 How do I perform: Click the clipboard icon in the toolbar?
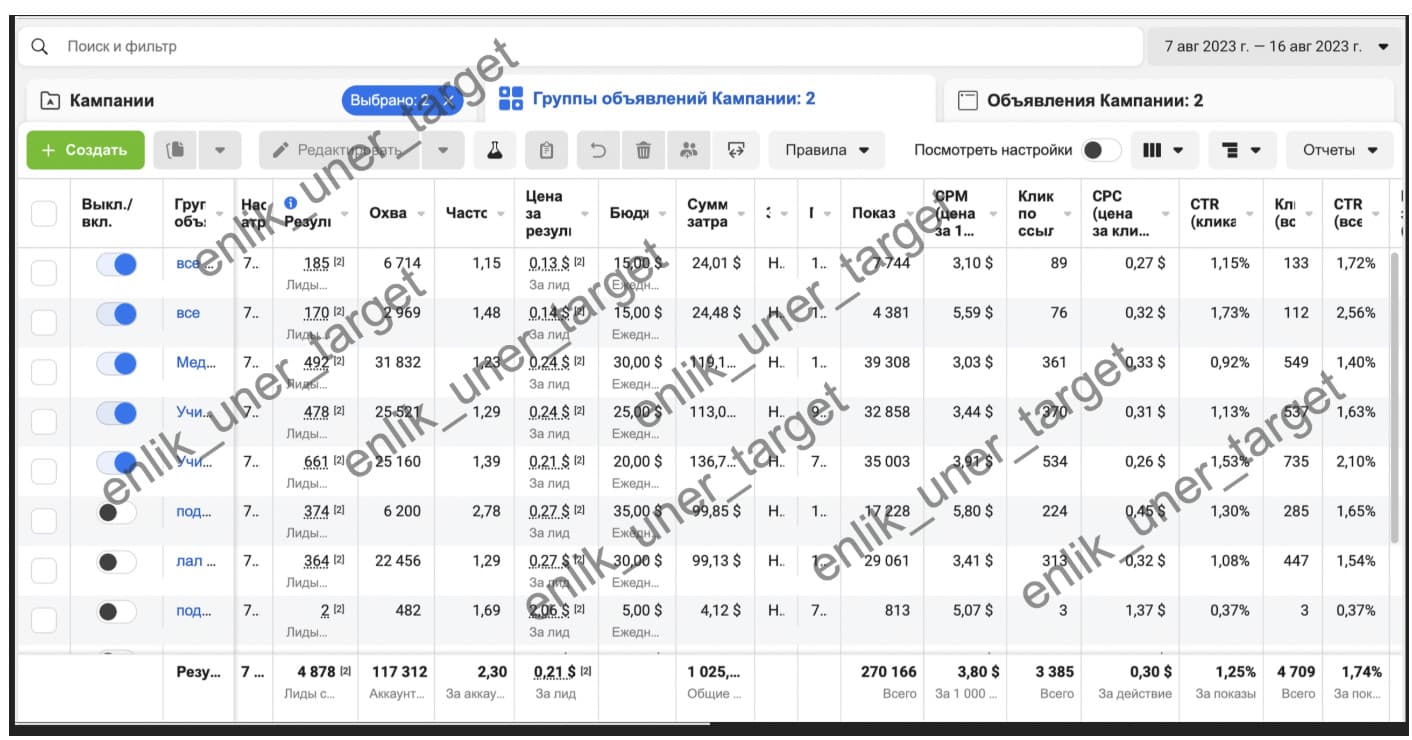click(x=546, y=150)
